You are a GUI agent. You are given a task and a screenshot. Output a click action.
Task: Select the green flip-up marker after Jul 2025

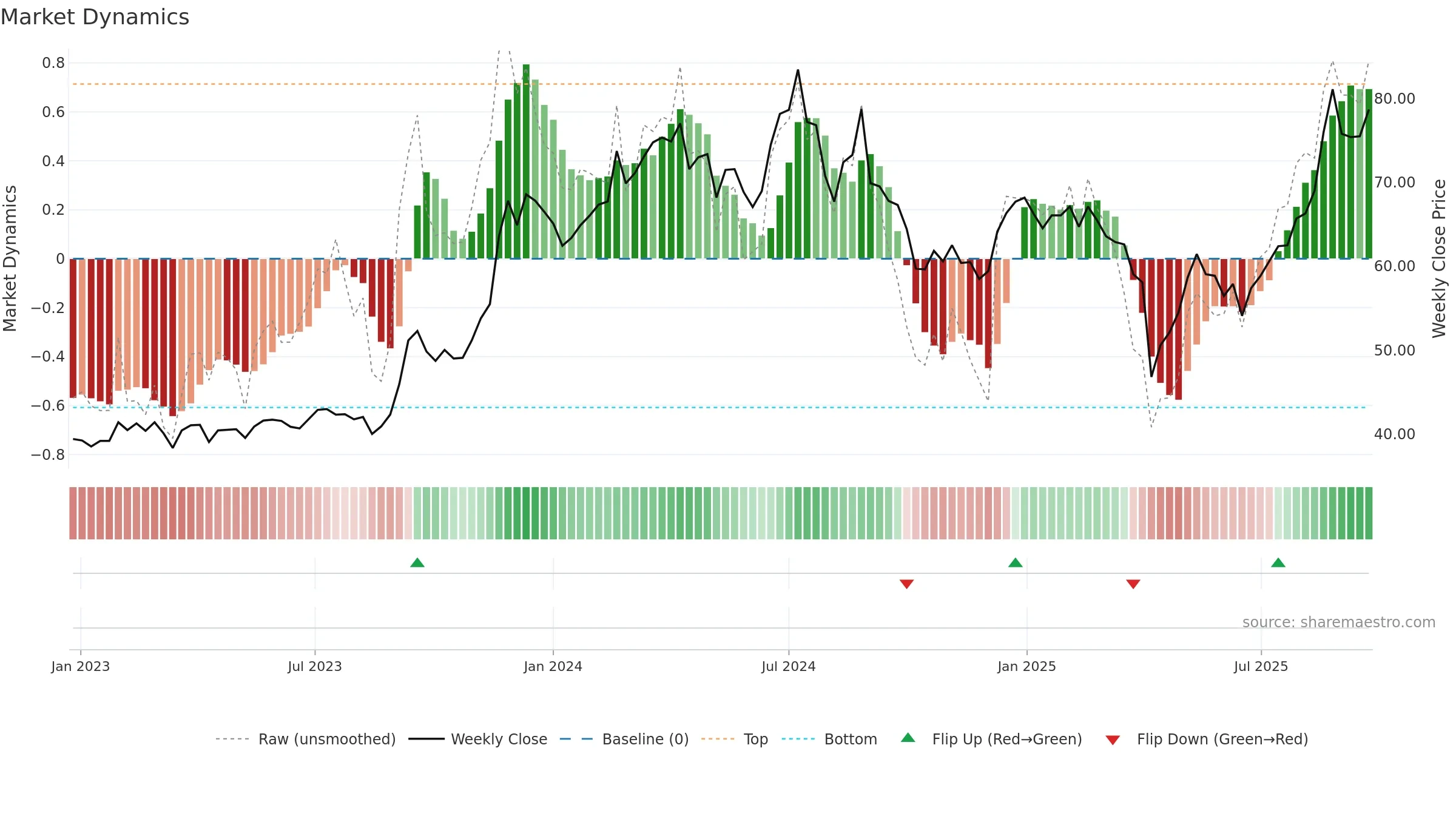(x=1278, y=562)
